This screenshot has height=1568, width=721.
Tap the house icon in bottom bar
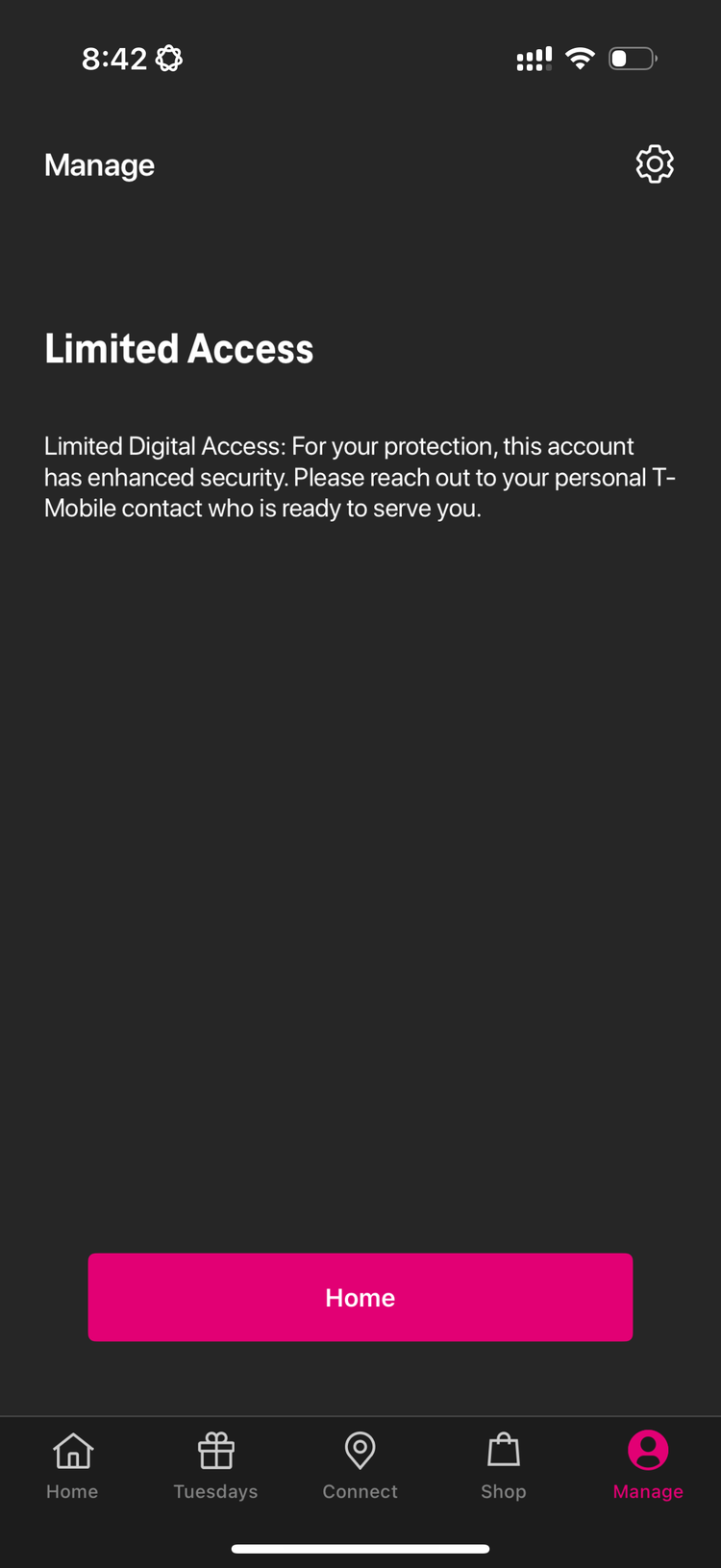[73, 1451]
